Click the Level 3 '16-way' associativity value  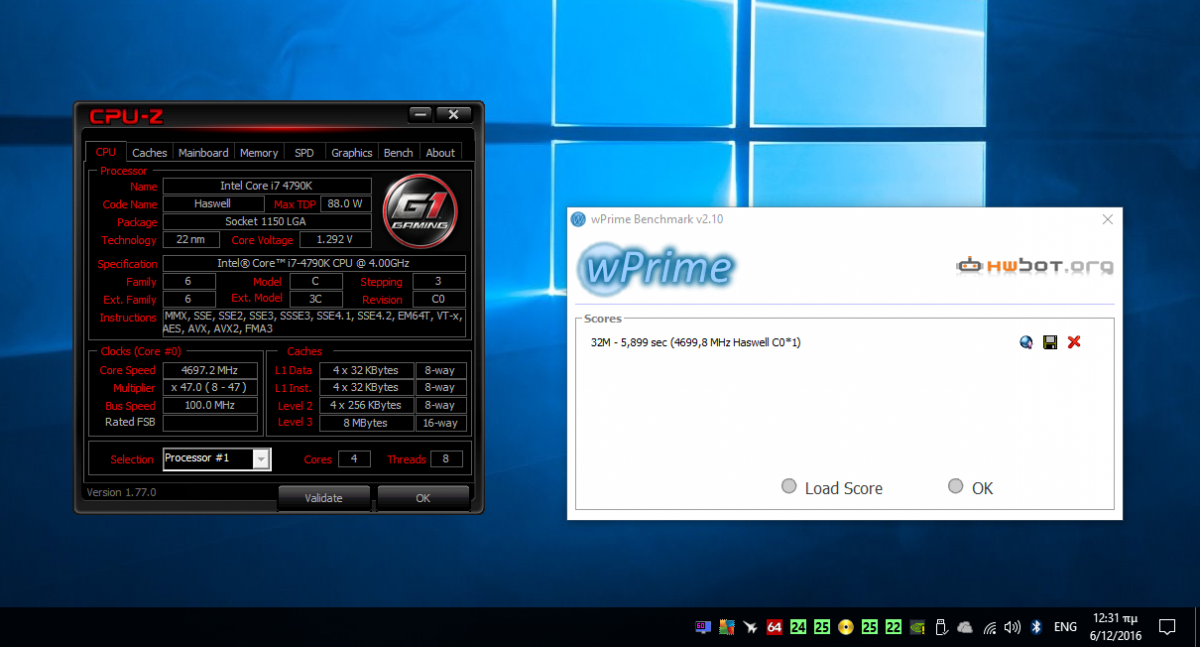point(440,423)
